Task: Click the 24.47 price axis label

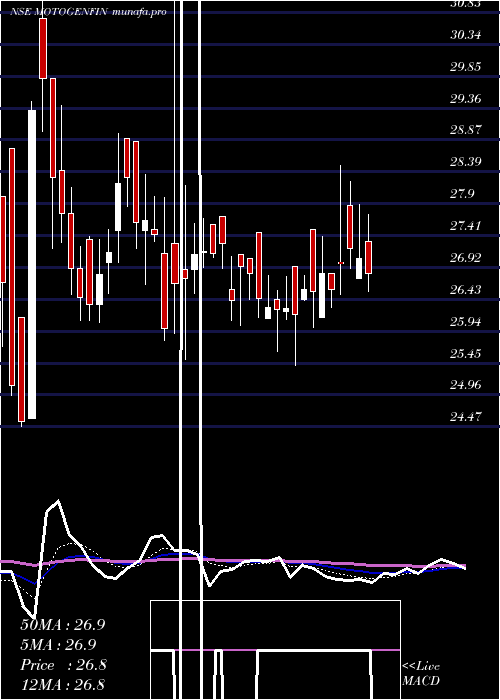Action: point(466,417)
